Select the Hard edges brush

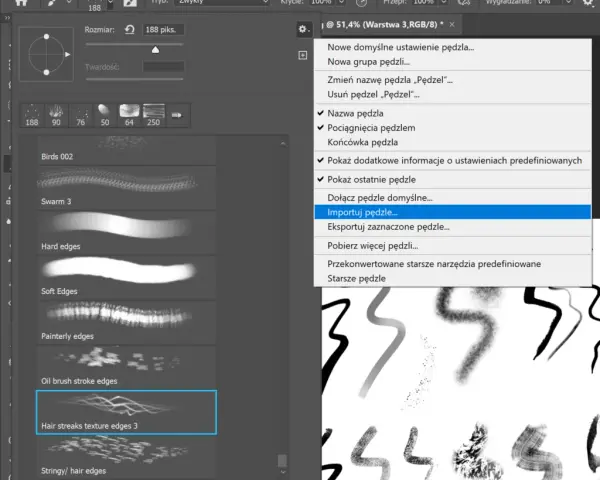pyautogui.click(x=126, y=233)
